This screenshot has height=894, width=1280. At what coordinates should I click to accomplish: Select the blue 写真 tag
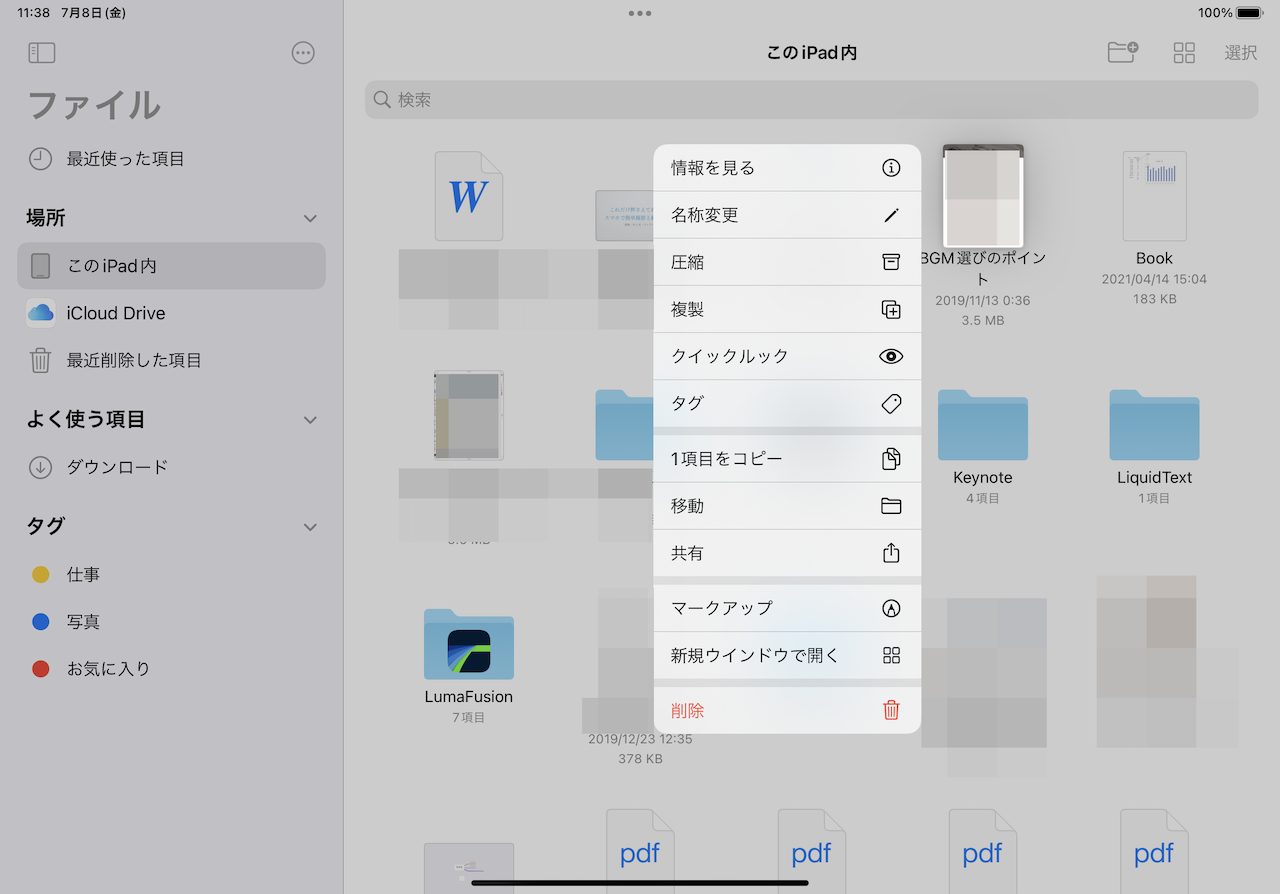tap(41, 622)
